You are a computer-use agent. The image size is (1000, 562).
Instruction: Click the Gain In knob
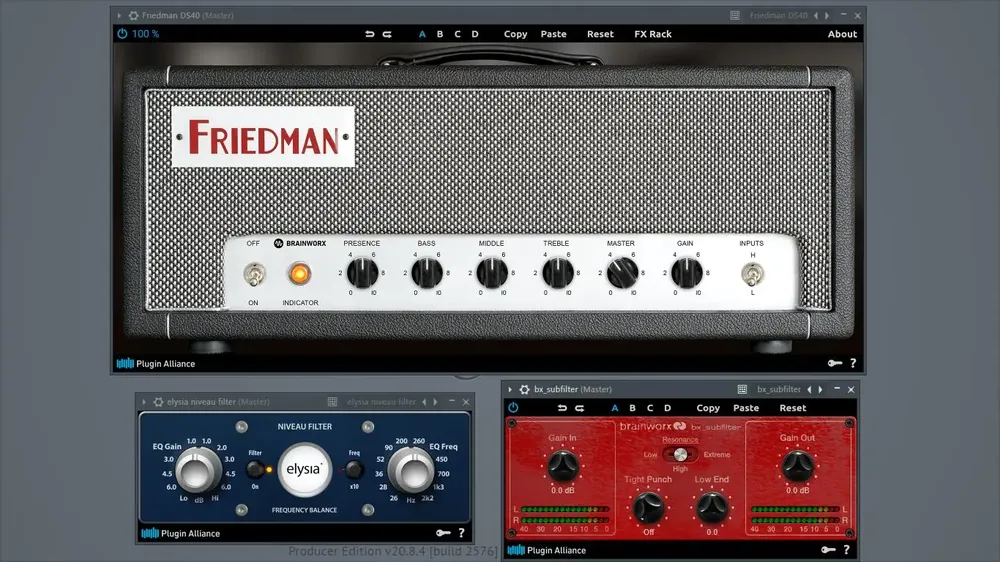(562, 465)
